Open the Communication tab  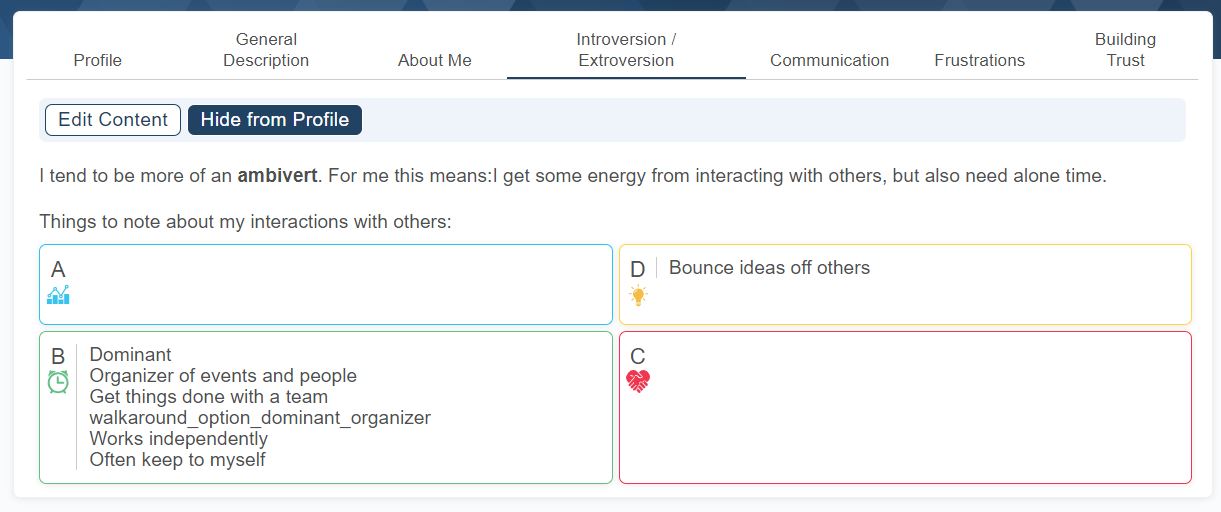pos(829,60)
